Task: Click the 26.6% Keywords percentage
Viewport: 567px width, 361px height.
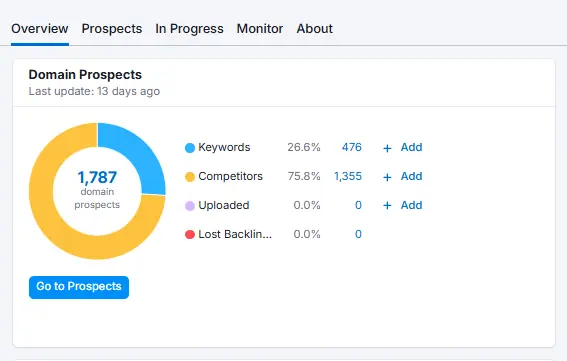Action: (304, 147)
